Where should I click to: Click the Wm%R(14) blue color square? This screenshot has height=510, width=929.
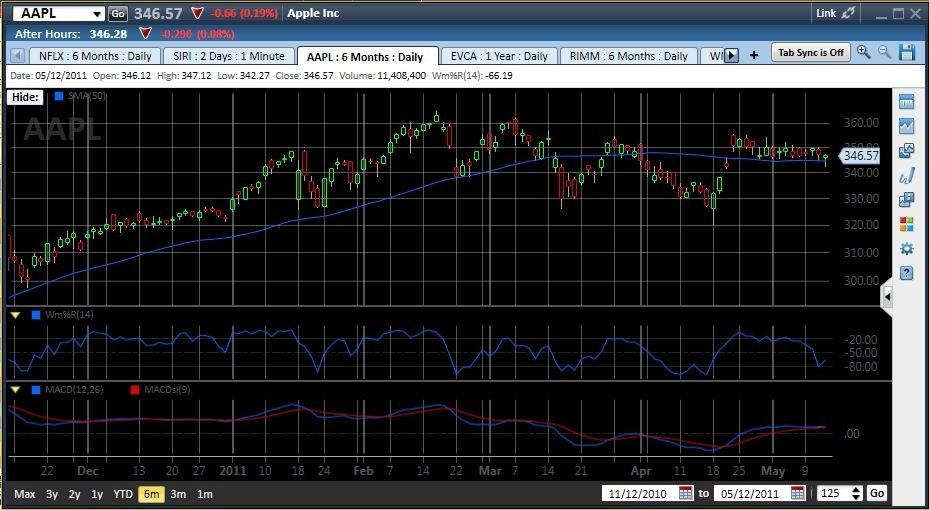point(36,315)
